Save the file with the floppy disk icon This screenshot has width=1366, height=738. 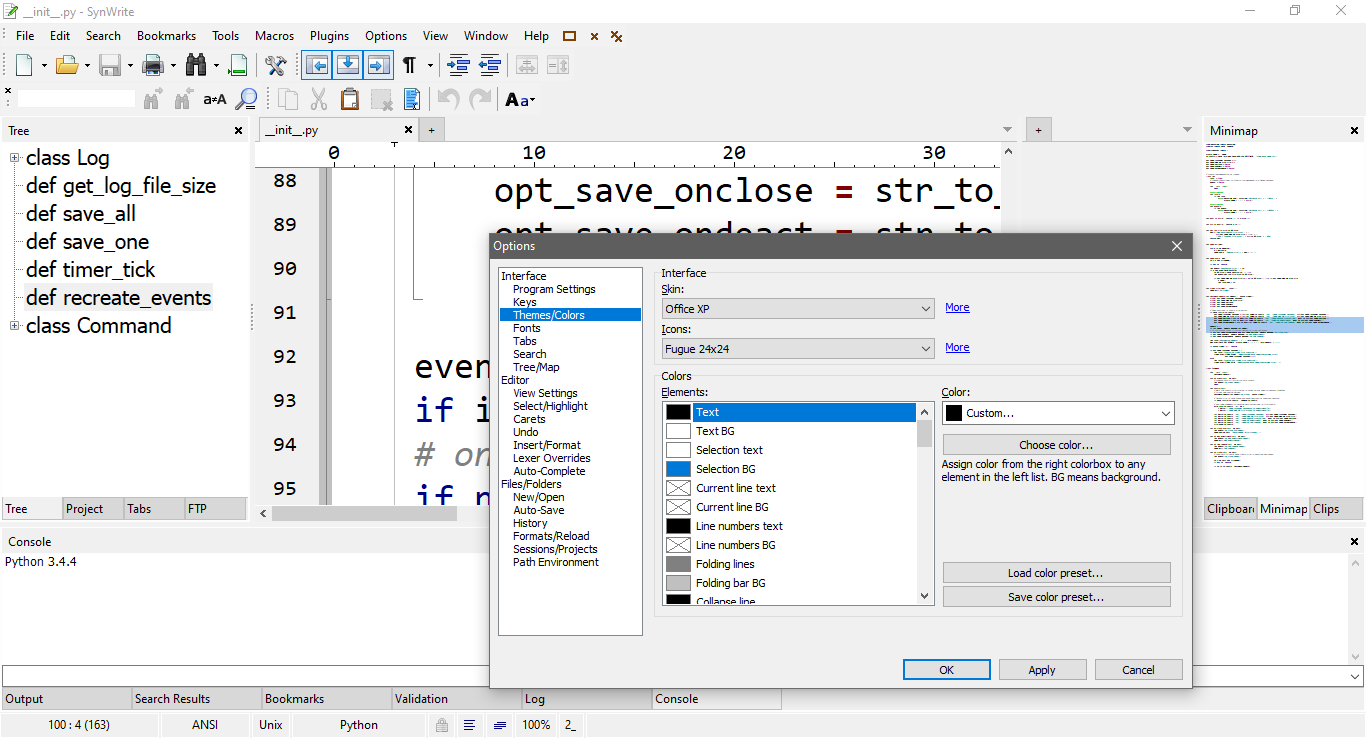110,66
